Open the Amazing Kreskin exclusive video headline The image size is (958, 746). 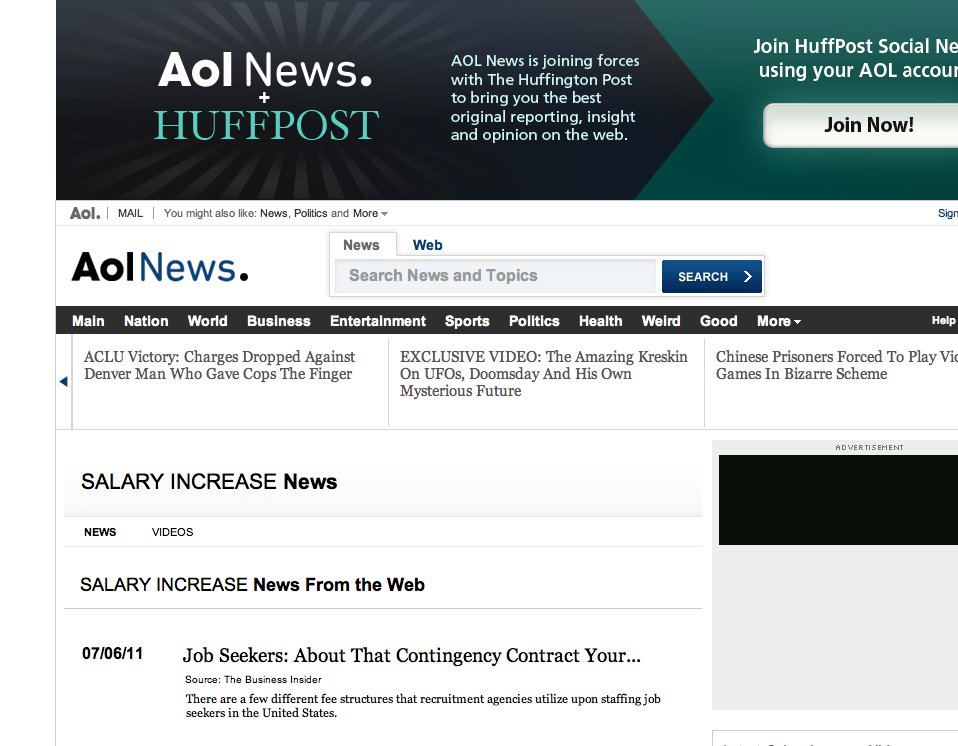click(544, 373)
